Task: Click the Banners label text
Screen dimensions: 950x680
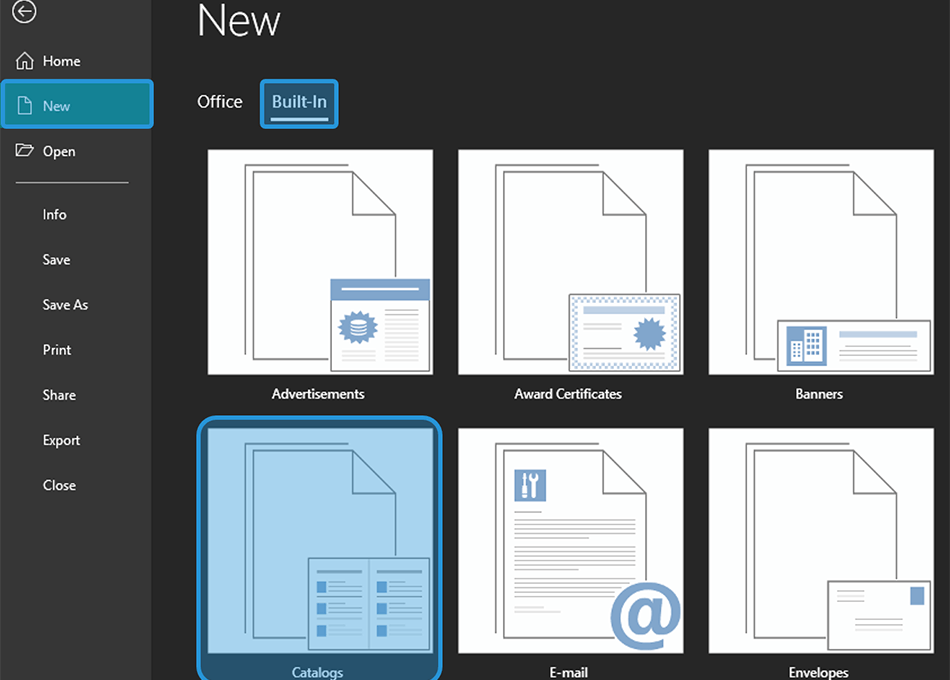Action: click(819, 394)
